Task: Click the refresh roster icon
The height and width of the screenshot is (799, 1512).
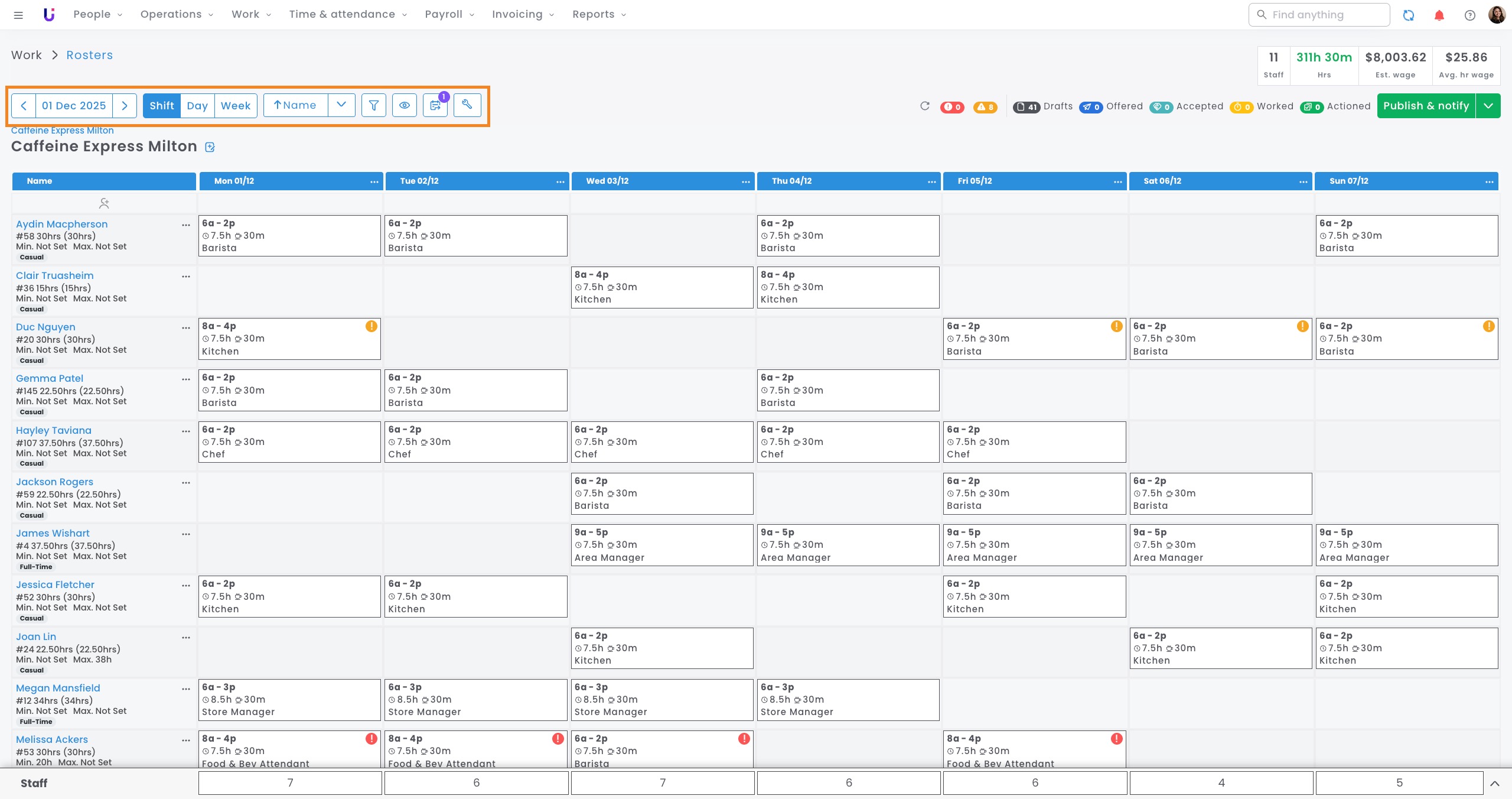Action: point(925,106)
